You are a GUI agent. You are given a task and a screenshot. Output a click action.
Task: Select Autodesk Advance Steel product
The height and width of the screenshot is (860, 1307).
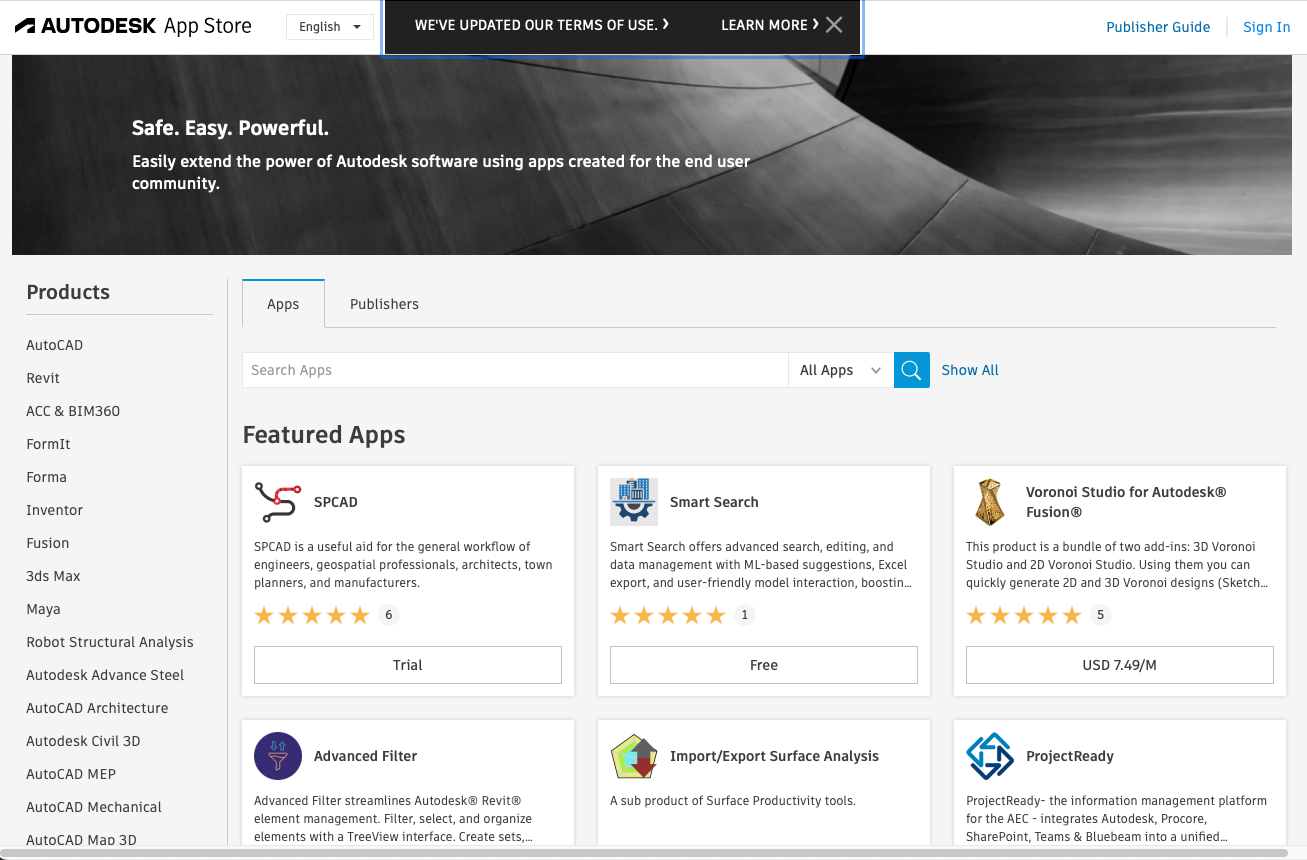coord(105,675)
